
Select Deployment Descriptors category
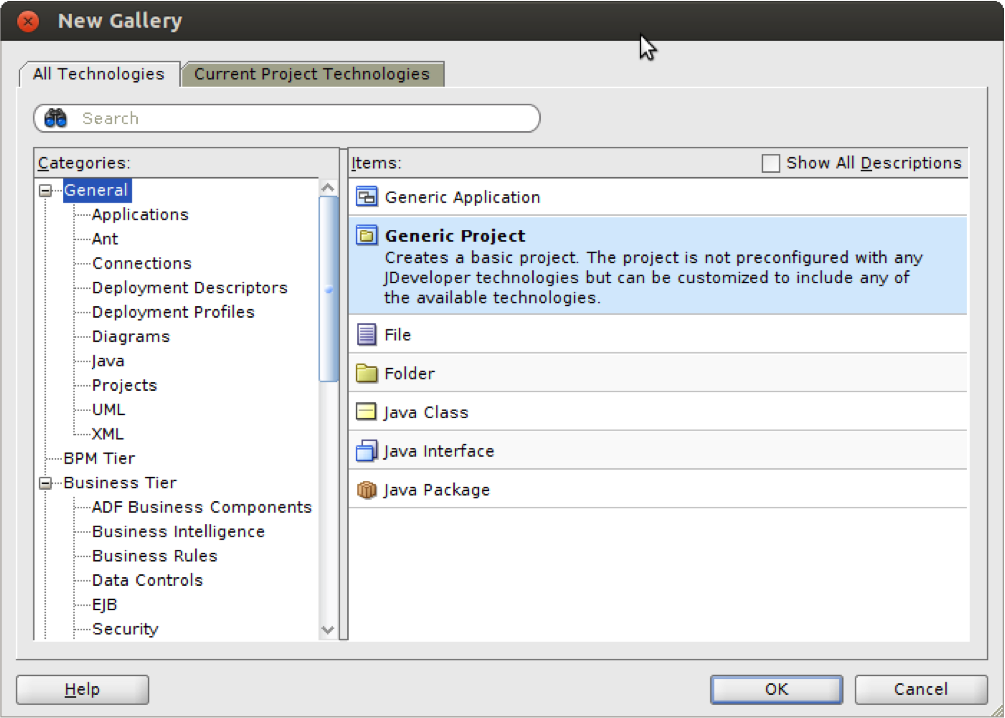190,288
